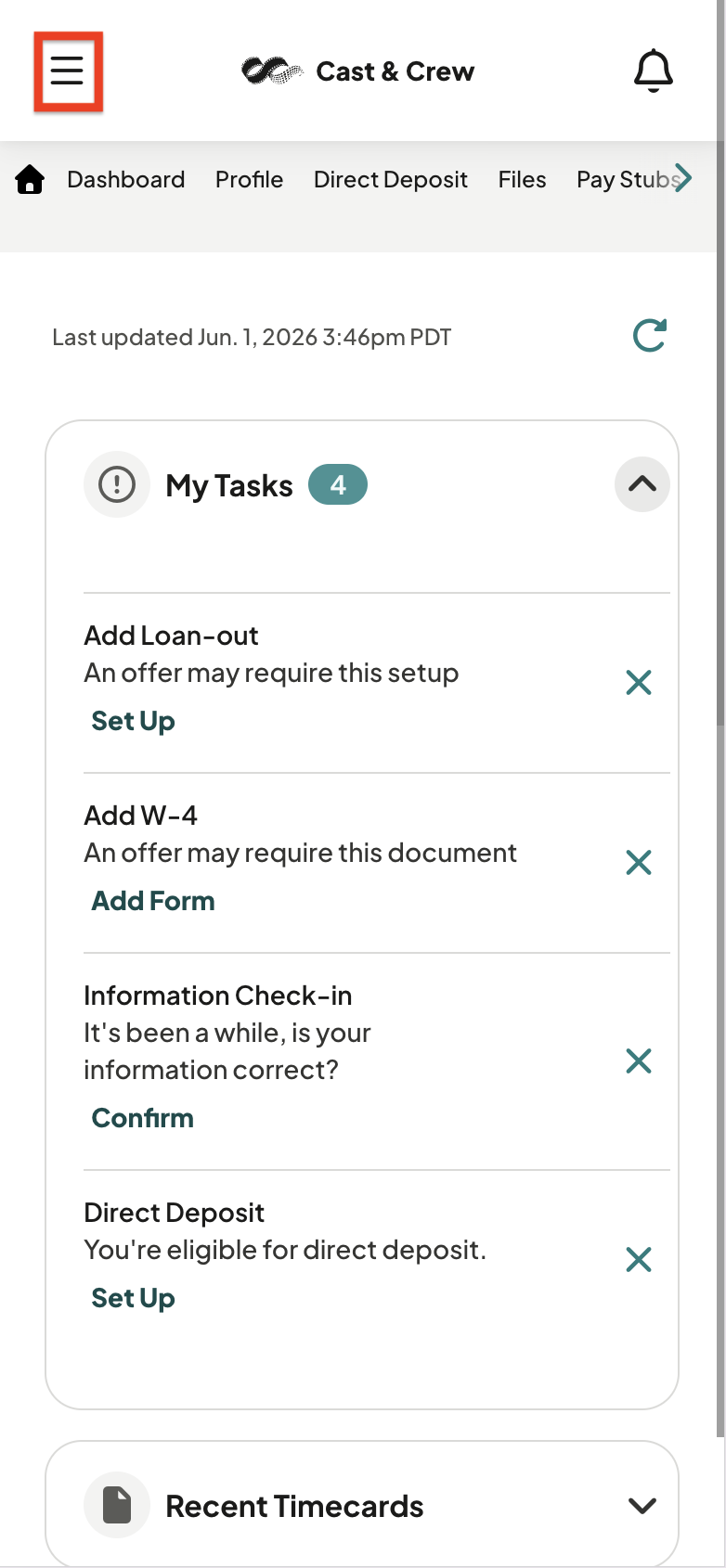Refresh the dashboard with the reload icon
The width and height of the screenshot is (726, 1568).
tap(650, 336)
